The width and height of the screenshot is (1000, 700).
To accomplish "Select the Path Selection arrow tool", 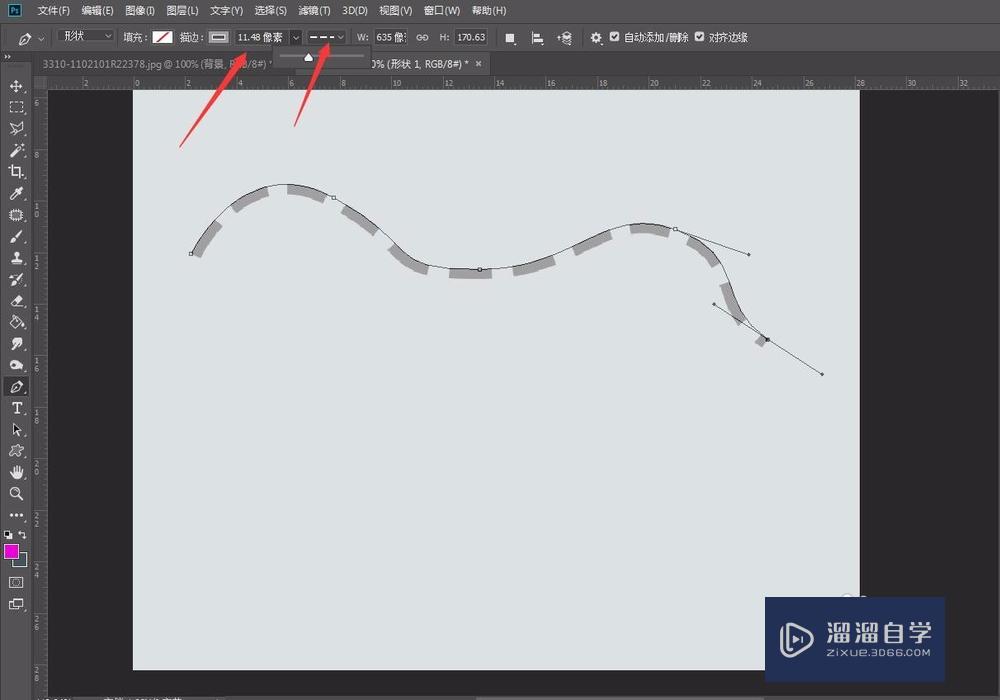I will click(x=17, y=430).
